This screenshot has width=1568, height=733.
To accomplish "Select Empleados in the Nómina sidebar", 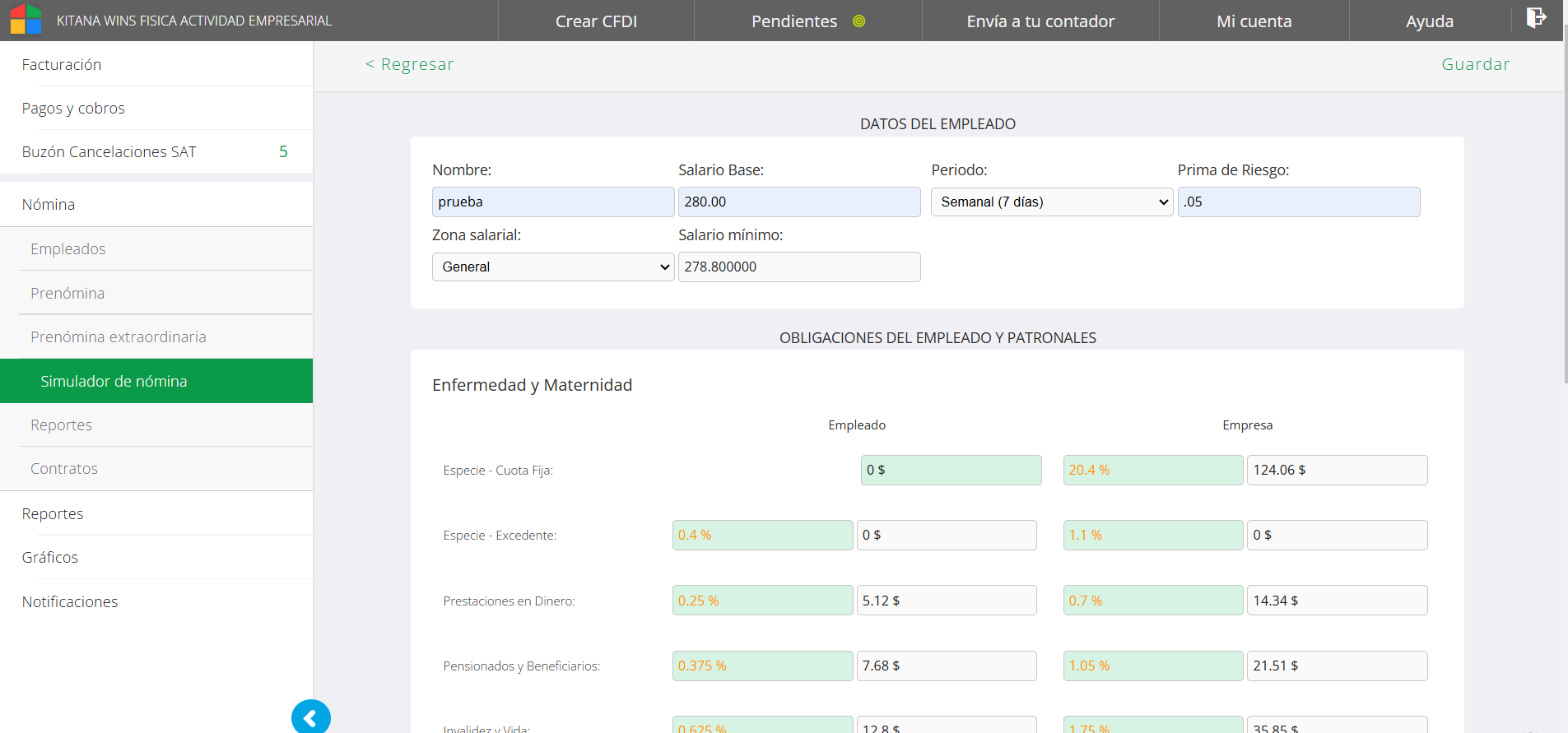I will pos(68,249).
